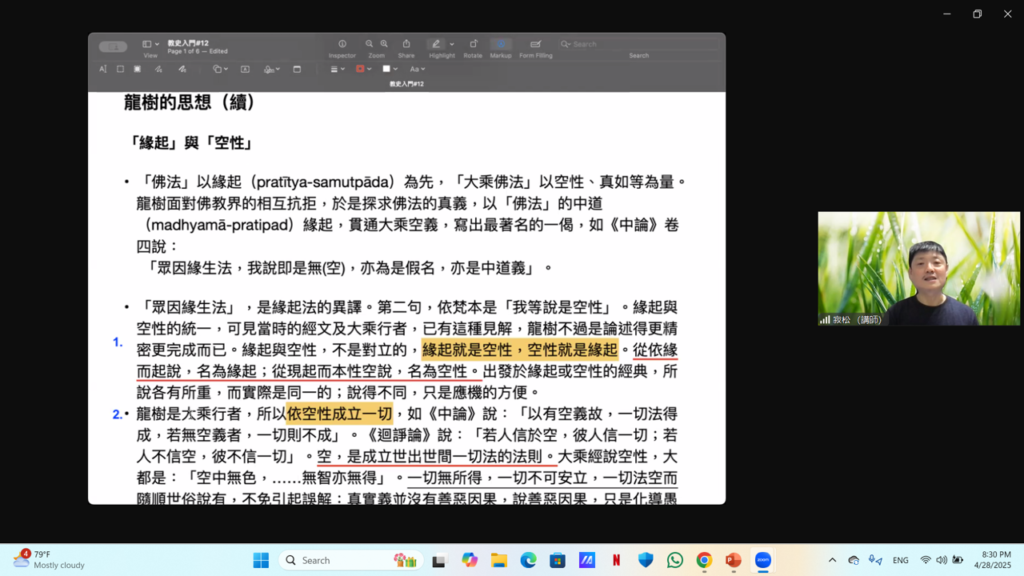This screenshot has height=576, width=1024.
Task: Toggle the Markup toolbar
Action: [501, 45]
